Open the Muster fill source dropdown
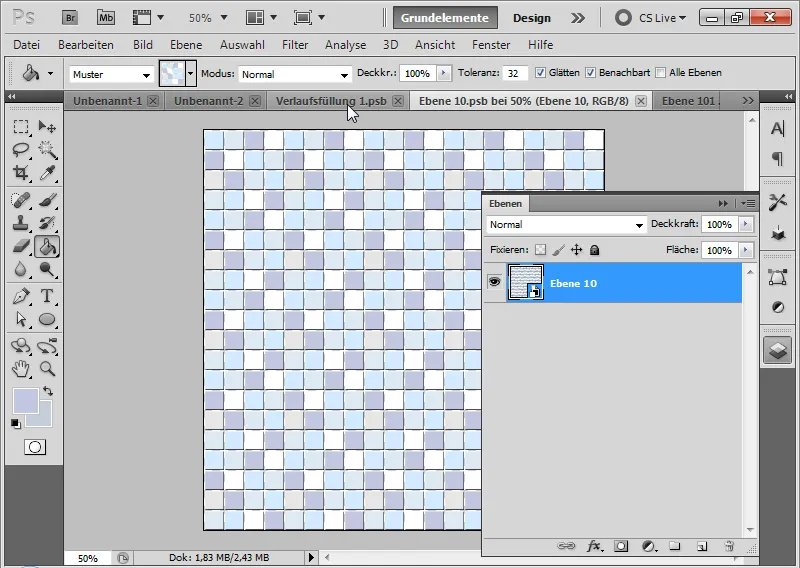This screenshot has height=568, width=800. coord(111,75)
